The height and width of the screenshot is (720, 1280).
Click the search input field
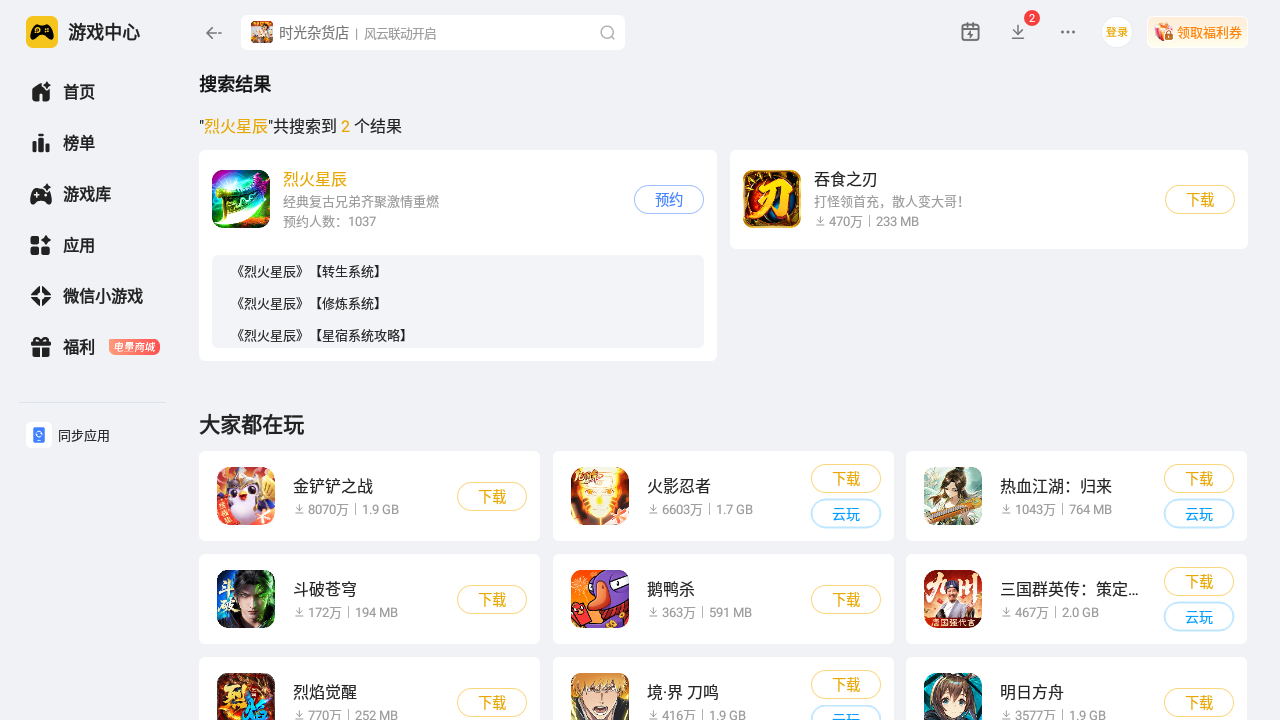(433, 33)
